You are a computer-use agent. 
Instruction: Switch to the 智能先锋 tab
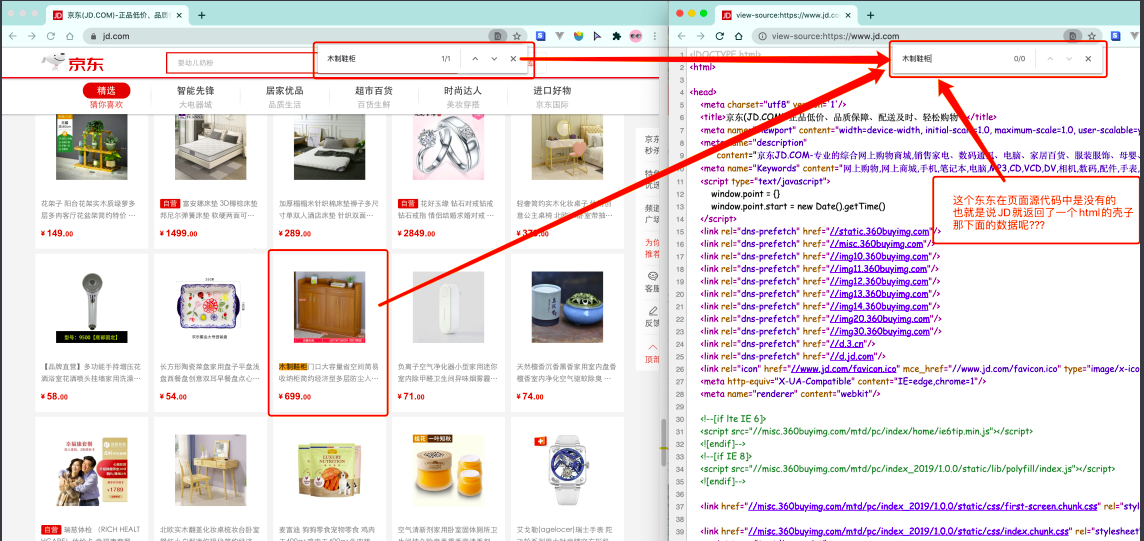[196, 96]
